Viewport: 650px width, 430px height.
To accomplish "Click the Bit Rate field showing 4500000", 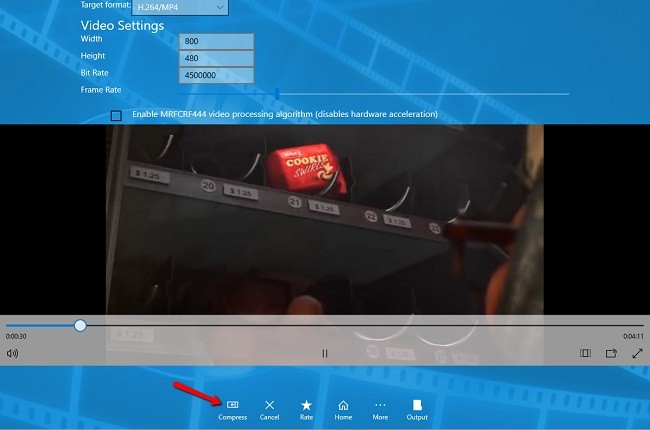I will coord(216,75).
